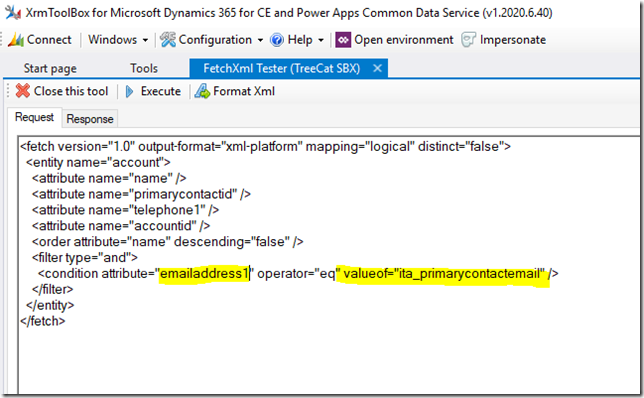The height and width of the screenshot is (398, 644).
Task: Click the closing </filter> line
Action: pyautogui.click(x=53, y=290)
